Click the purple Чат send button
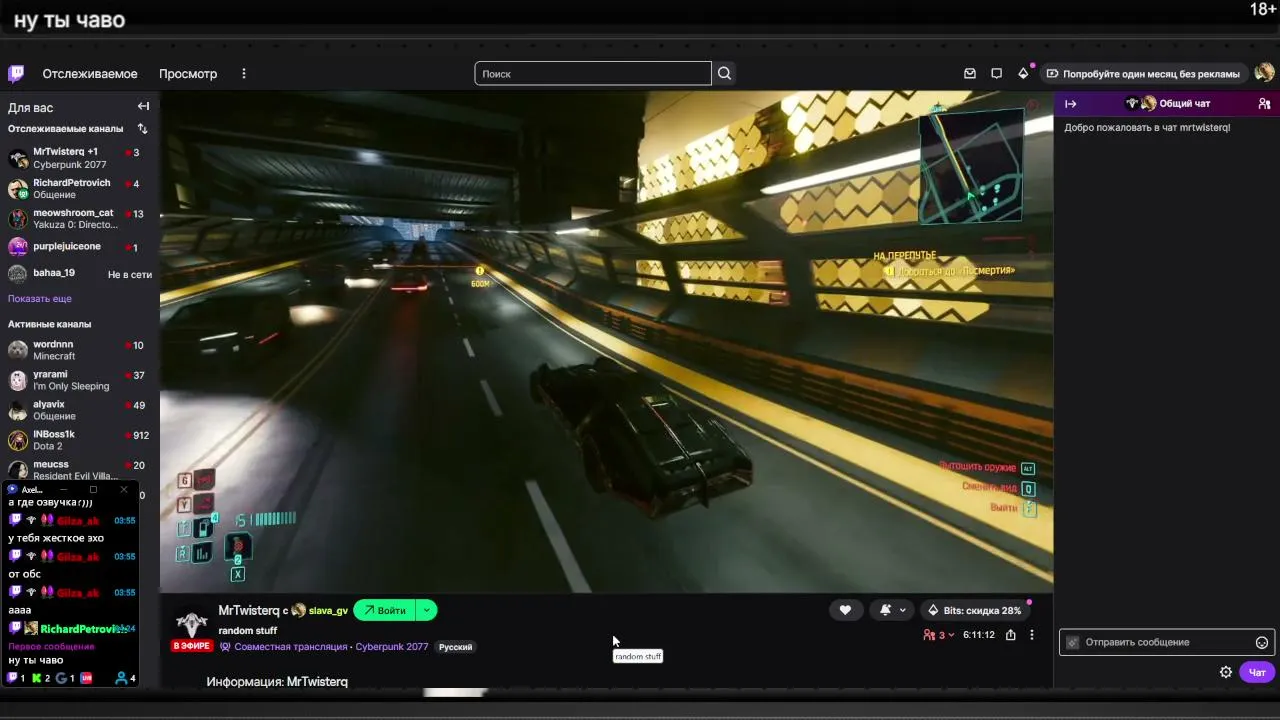 (1256, 672)
